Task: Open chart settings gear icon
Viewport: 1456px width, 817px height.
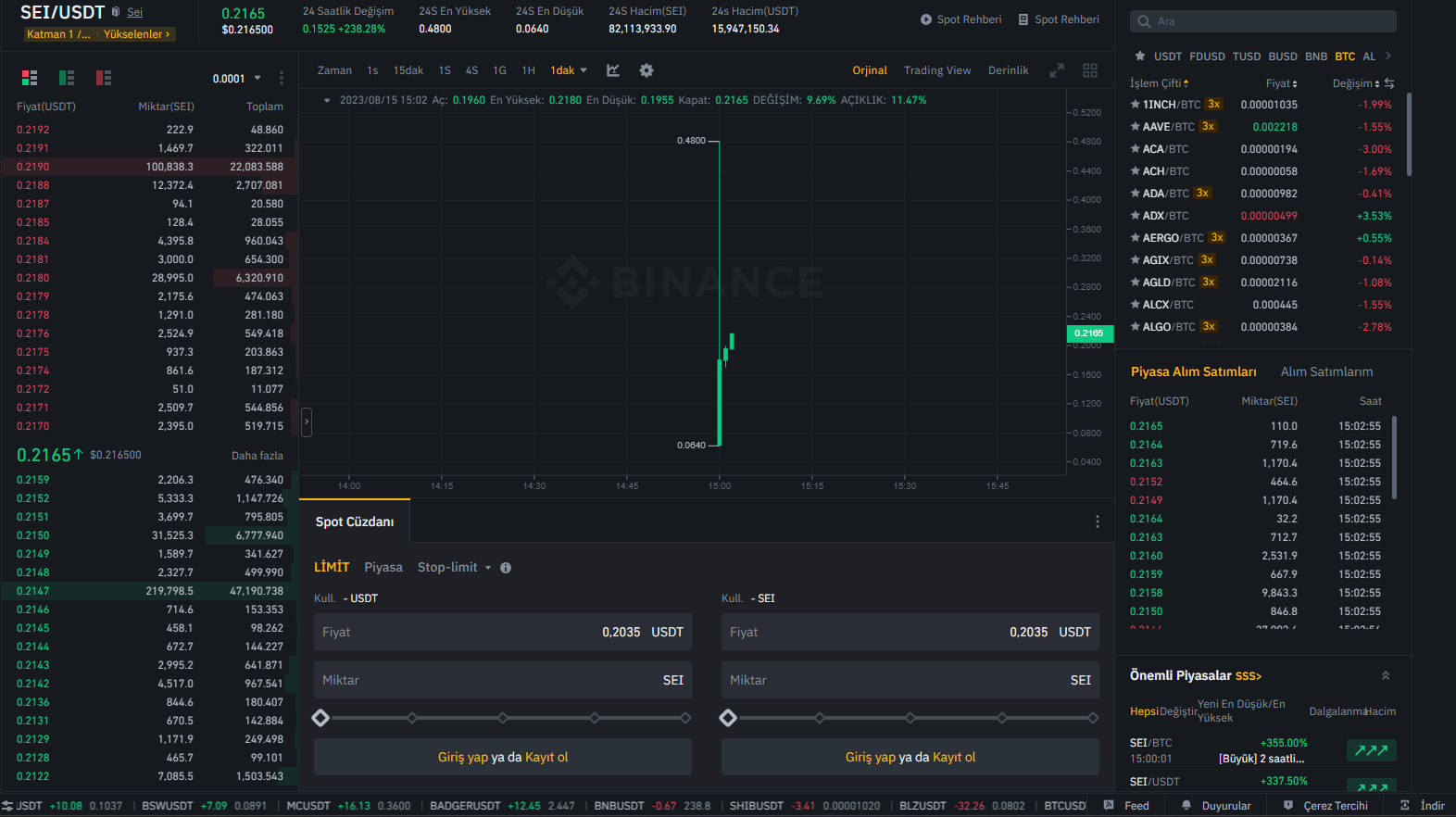Action: [x=646, y=70]
